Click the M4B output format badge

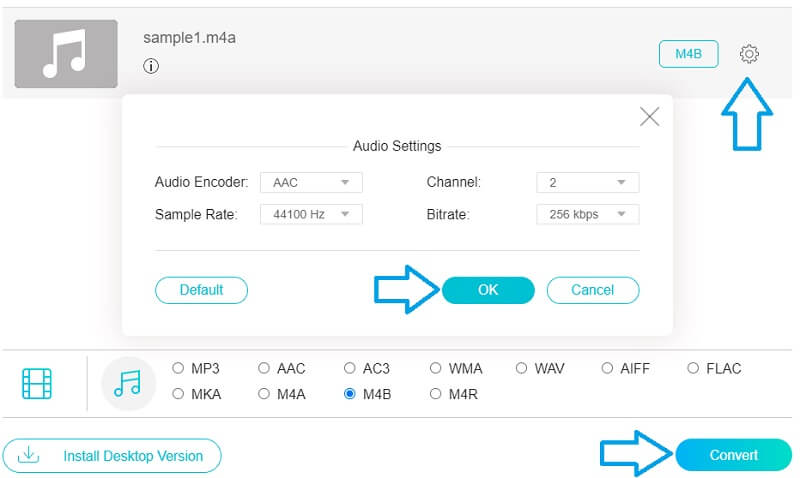click(x=688, y=54)
